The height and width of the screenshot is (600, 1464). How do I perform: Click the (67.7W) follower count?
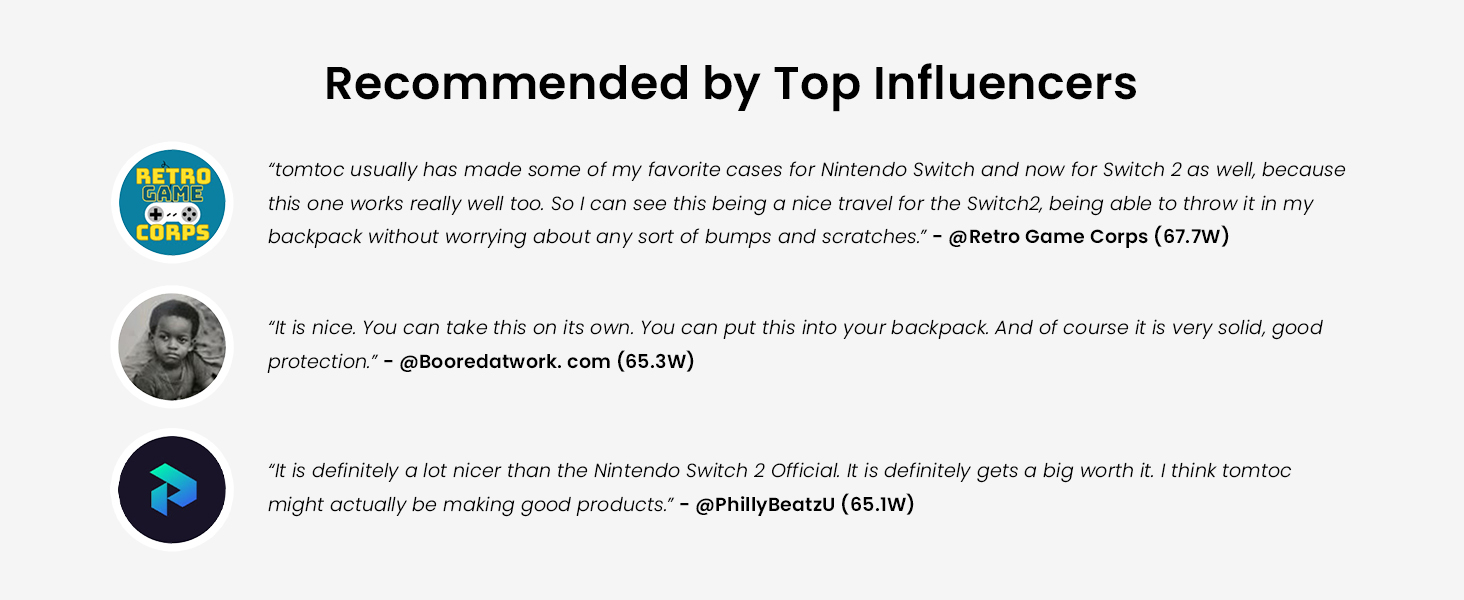click(x=1191, y=238)
